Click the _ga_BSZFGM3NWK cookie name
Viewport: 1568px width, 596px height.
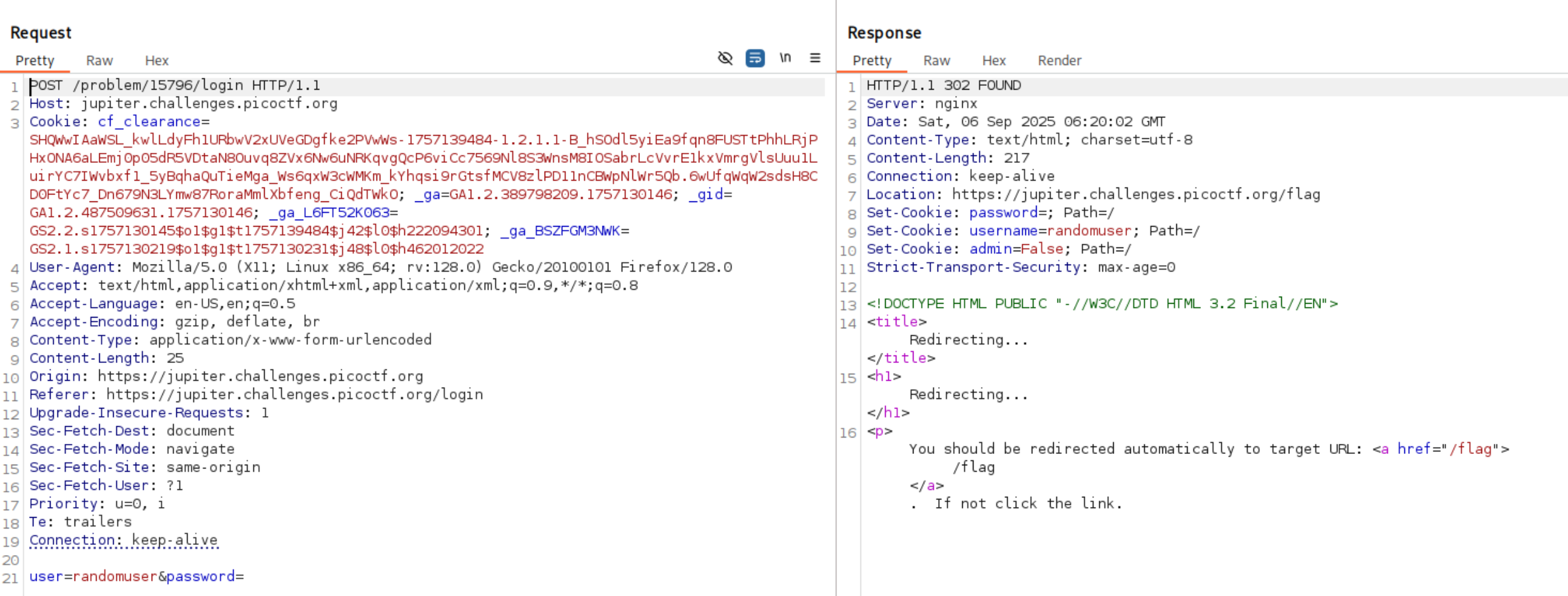pyautogui.click(x=560, y=231)
